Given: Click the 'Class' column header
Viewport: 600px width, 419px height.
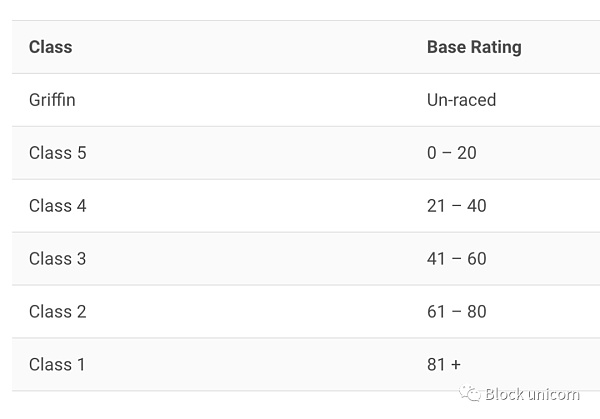Looking at the screenshot, I should (x=50, y=47).
